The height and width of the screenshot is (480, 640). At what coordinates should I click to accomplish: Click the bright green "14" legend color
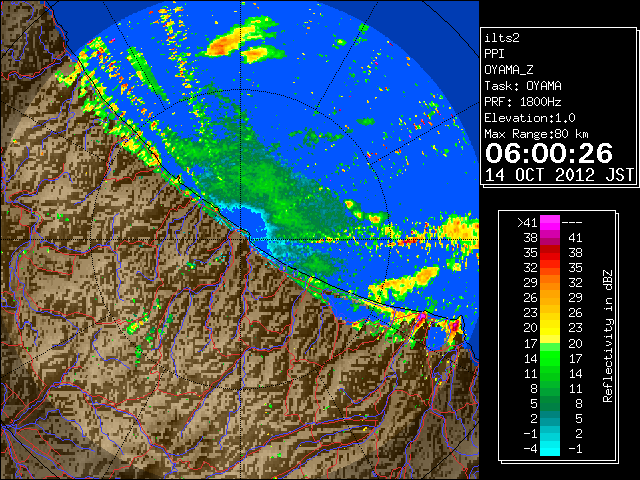point(549,358)
